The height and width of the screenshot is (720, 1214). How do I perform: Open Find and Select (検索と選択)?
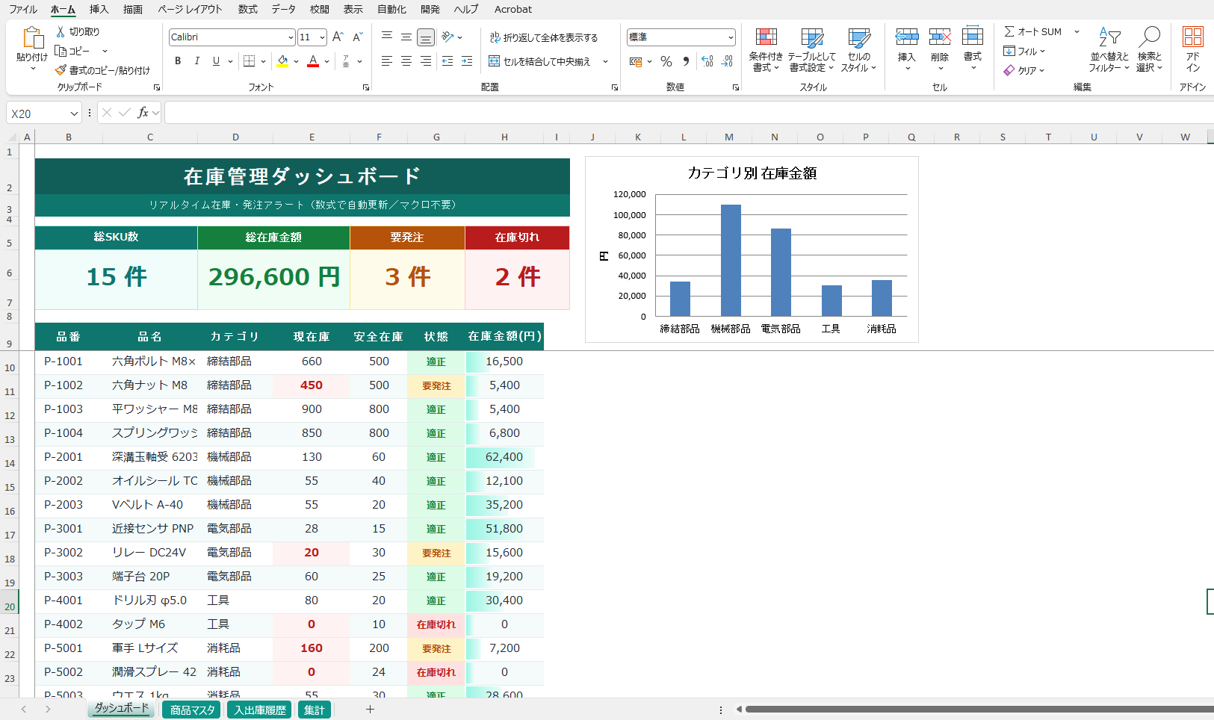[x=1150, y=50]
